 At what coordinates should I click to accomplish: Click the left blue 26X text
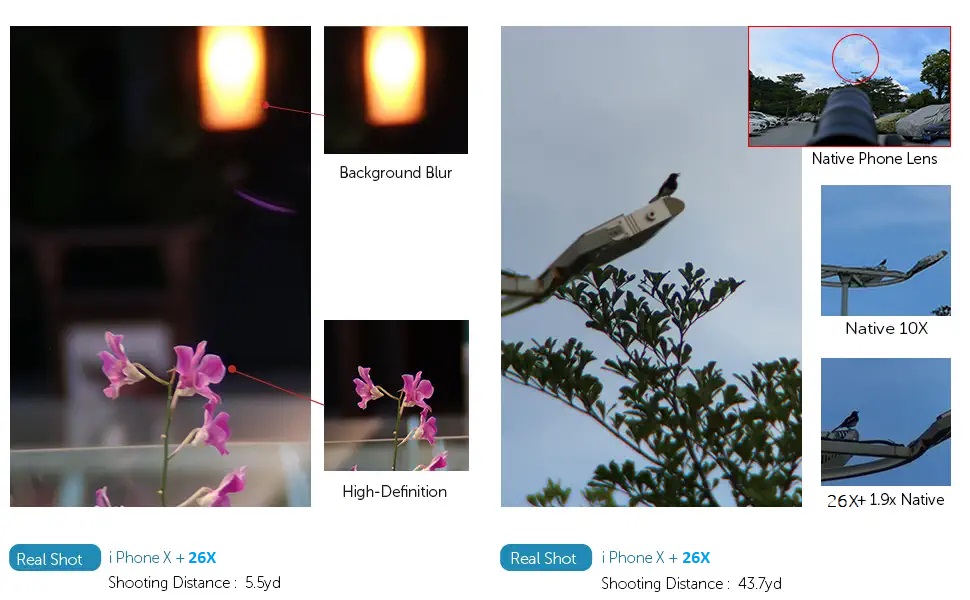[202, 558]
